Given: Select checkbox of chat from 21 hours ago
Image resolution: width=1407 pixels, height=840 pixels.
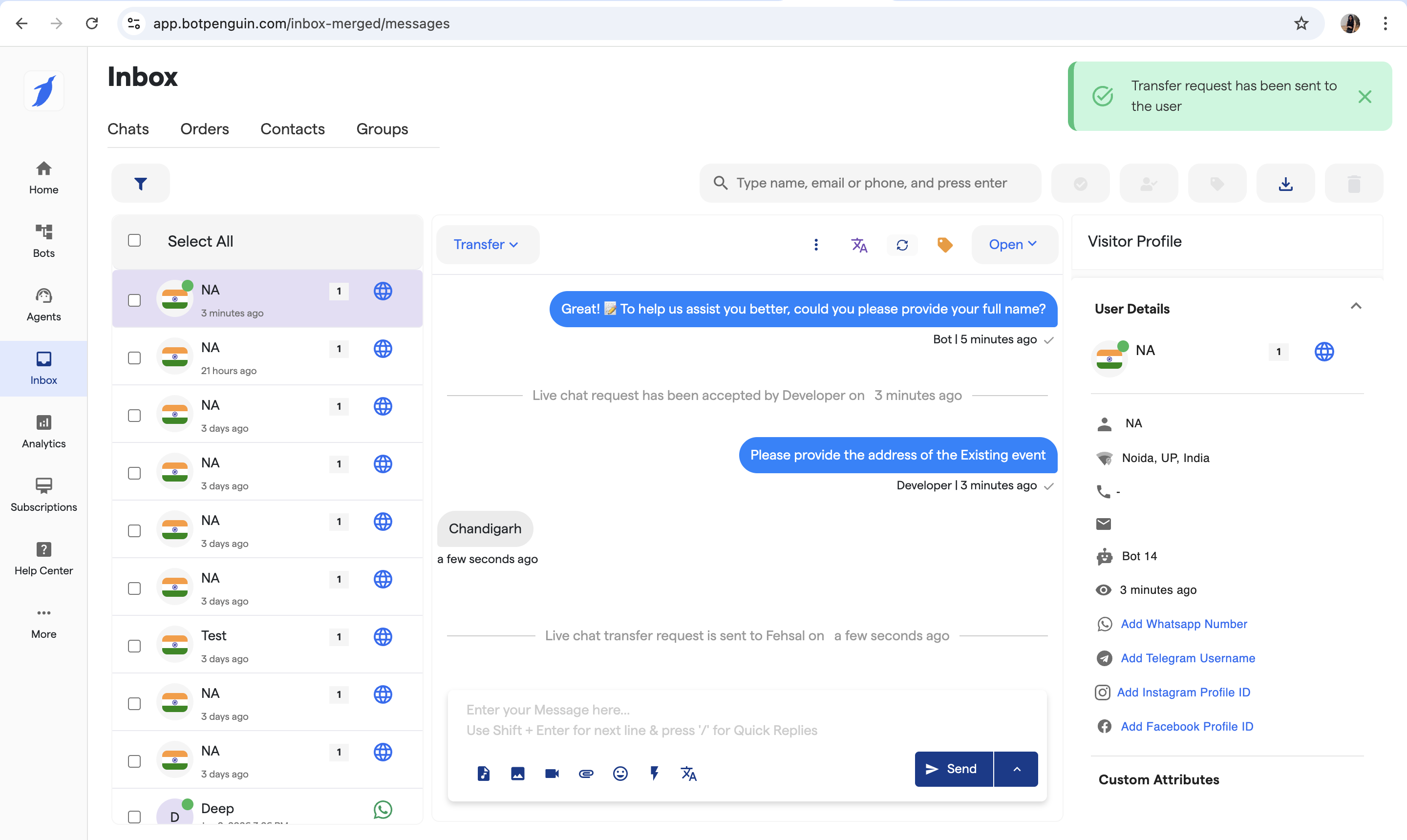Looking at the screenshot, I should [134, 358].
